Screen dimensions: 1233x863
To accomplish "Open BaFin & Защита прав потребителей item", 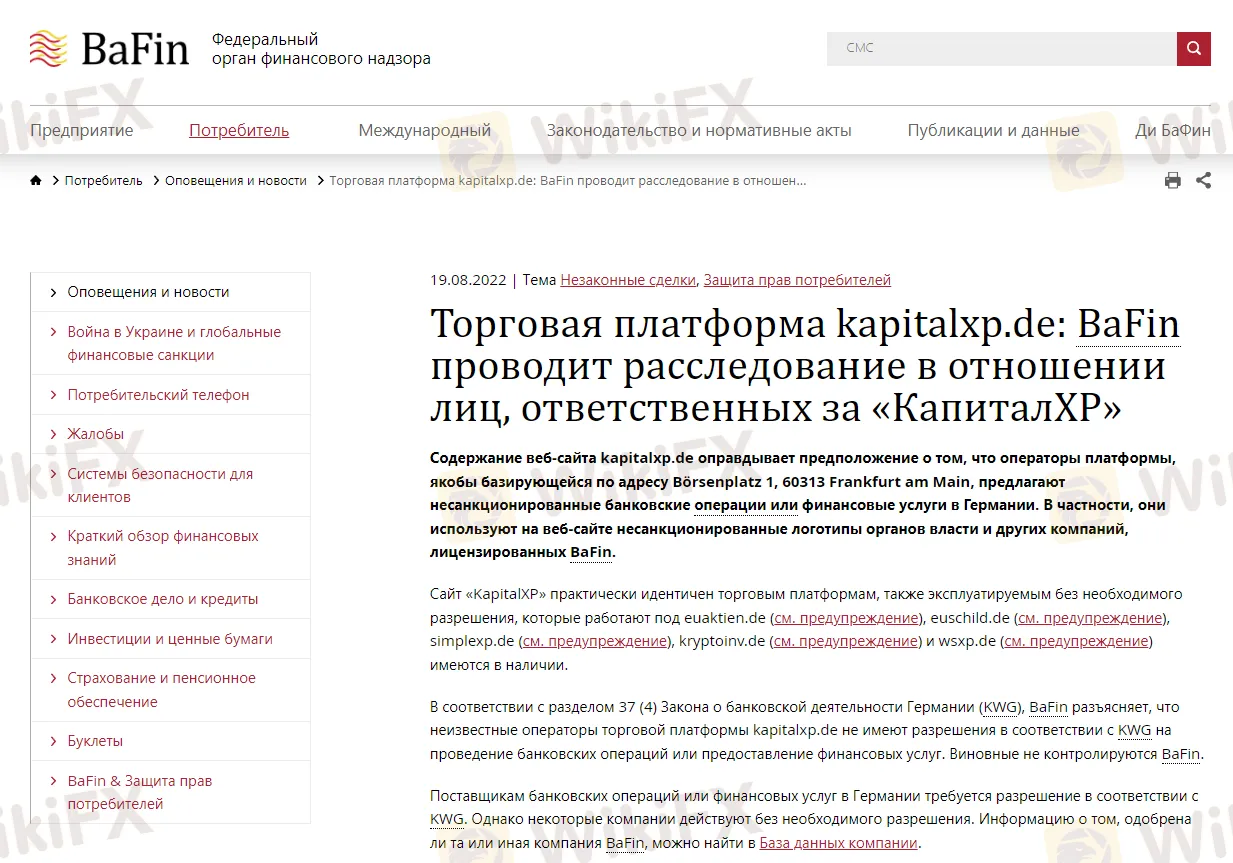I will (x=140, y=792).
